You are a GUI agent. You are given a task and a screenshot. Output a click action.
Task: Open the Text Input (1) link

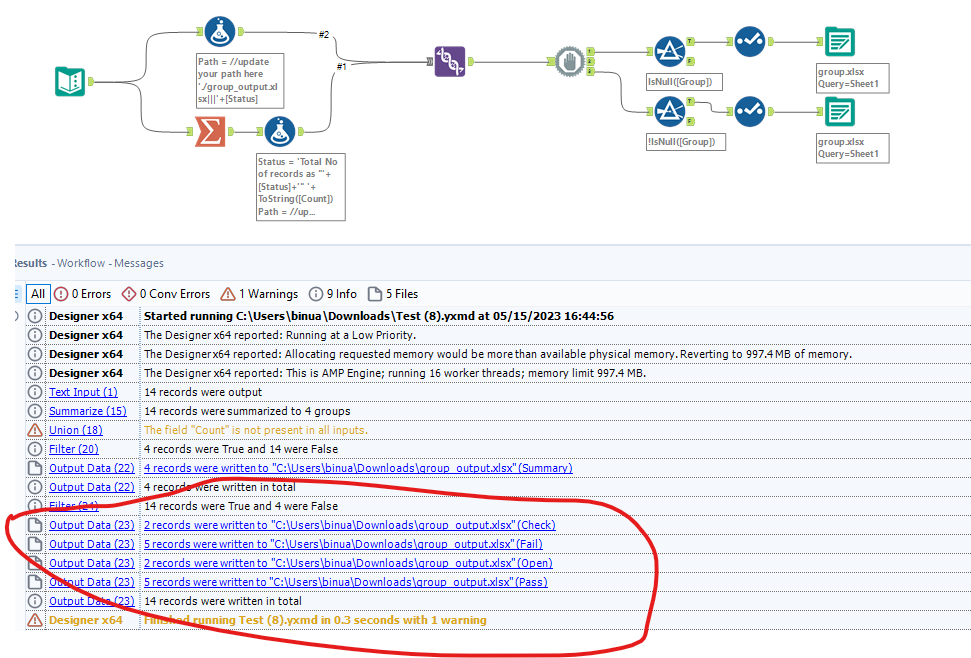[83, 392]
